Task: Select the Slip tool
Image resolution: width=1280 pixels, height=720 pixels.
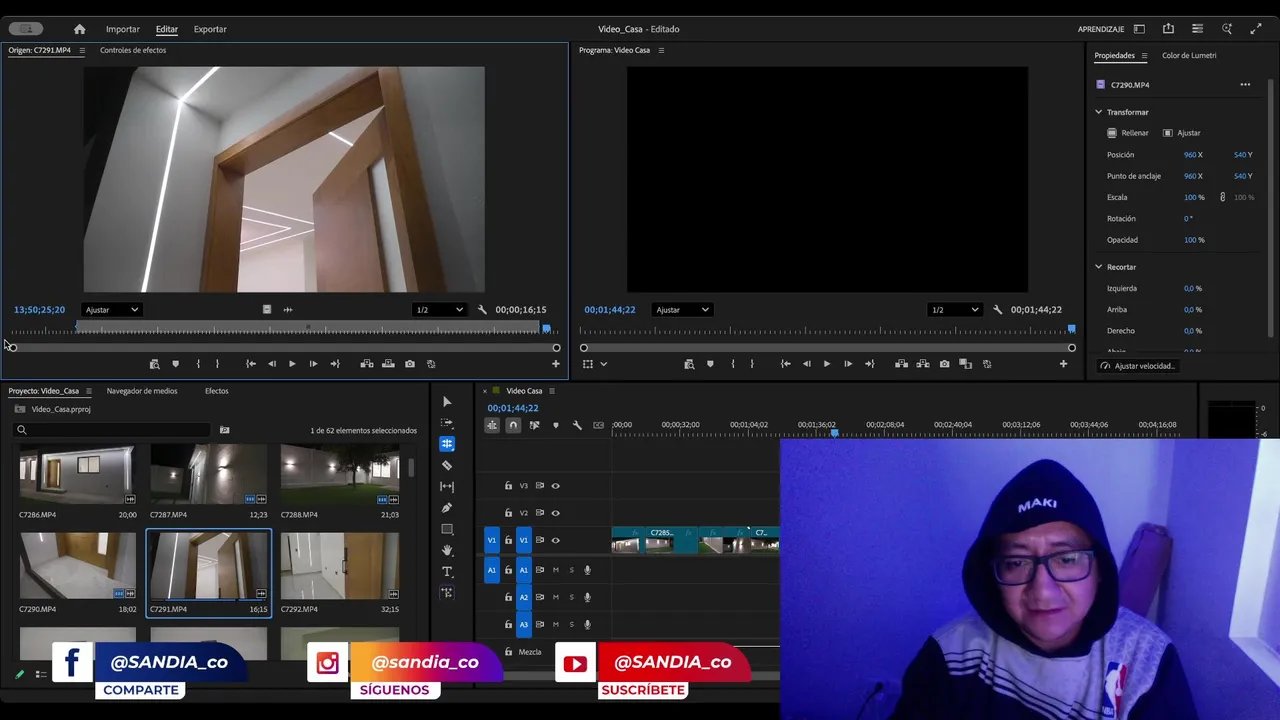Action: [x=447, y=486]
